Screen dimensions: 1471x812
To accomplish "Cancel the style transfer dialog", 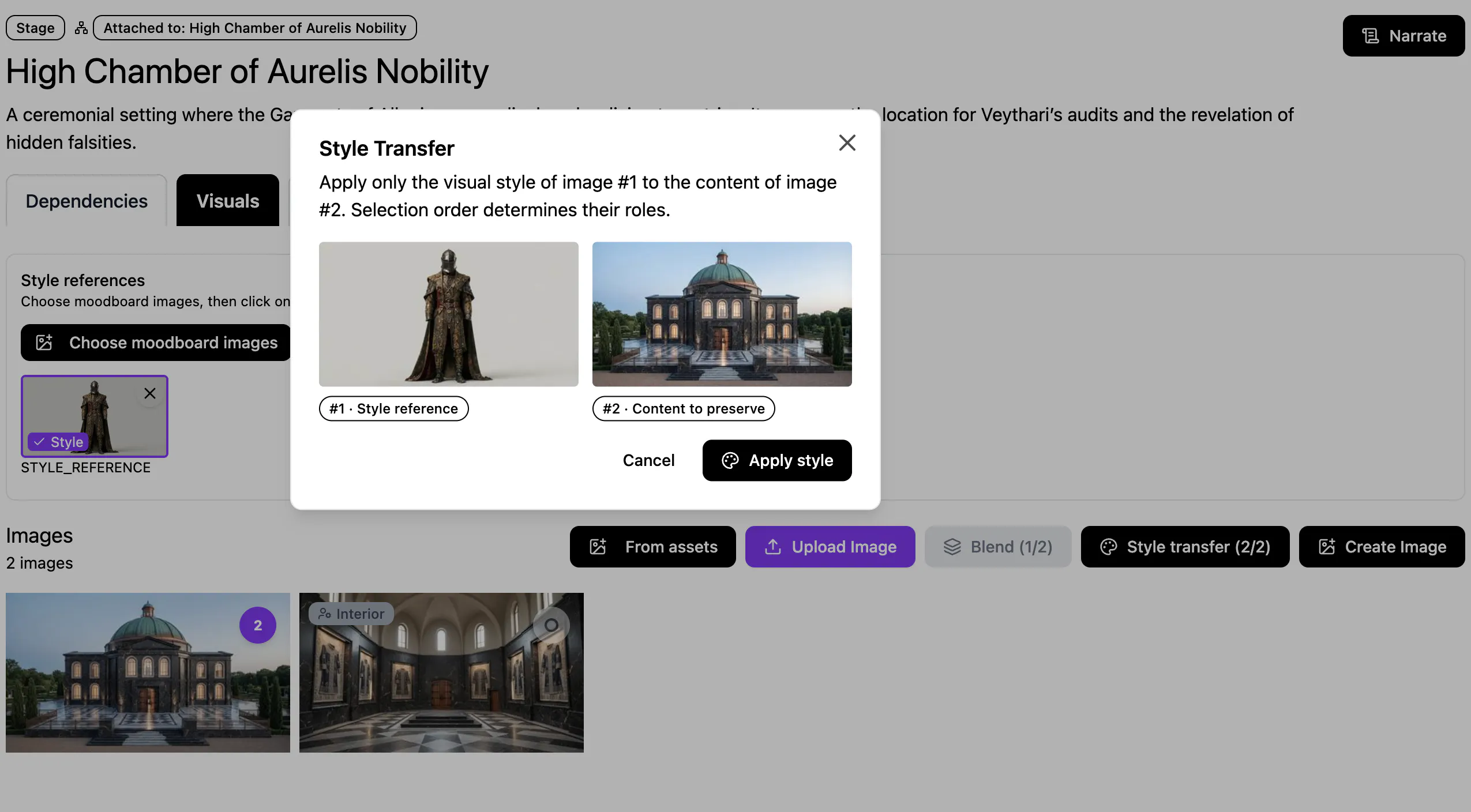I will click(x=648, y=460).
